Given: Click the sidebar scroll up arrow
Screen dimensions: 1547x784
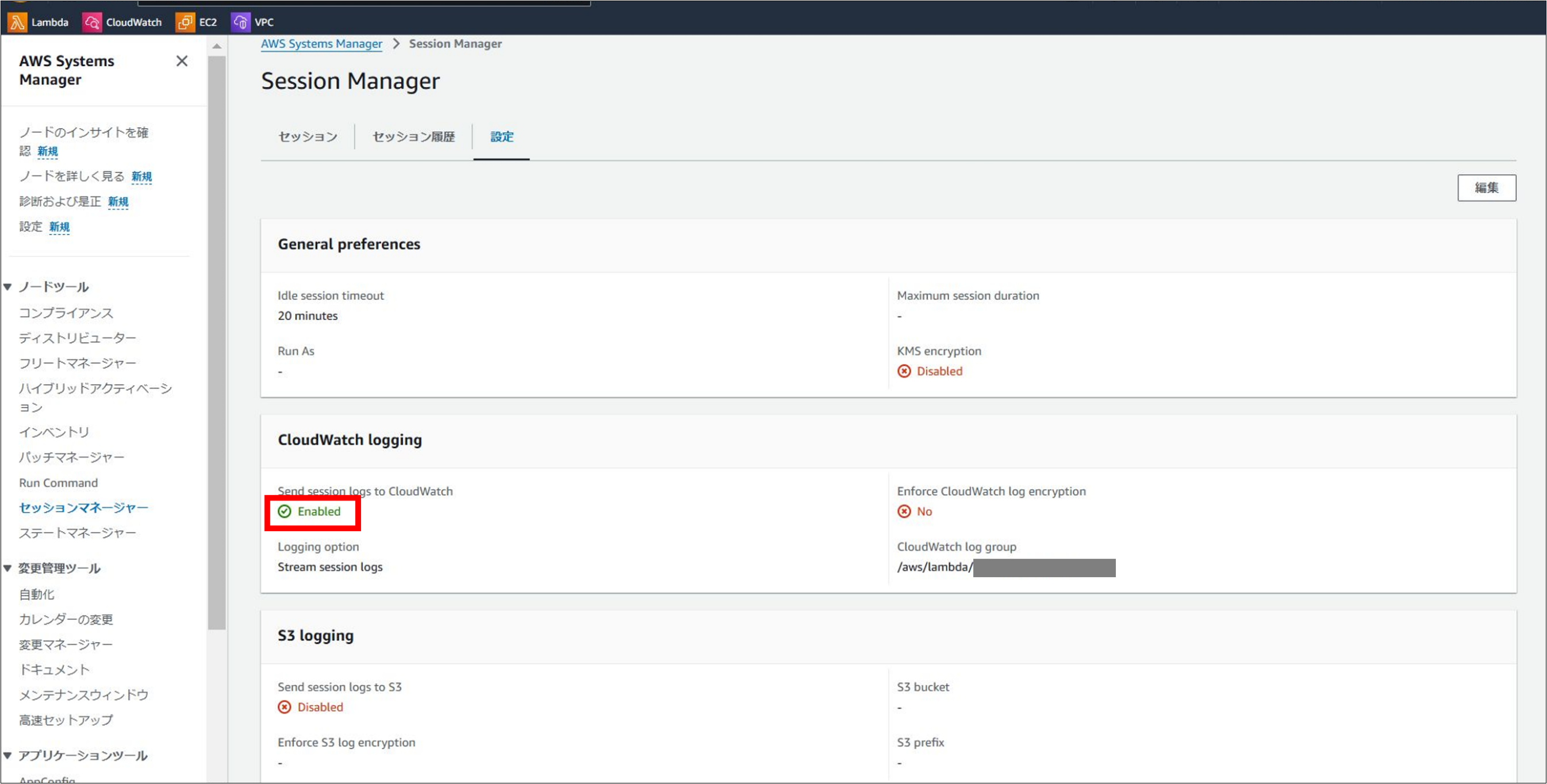Looking at the screenshot, I should [217, 46].
